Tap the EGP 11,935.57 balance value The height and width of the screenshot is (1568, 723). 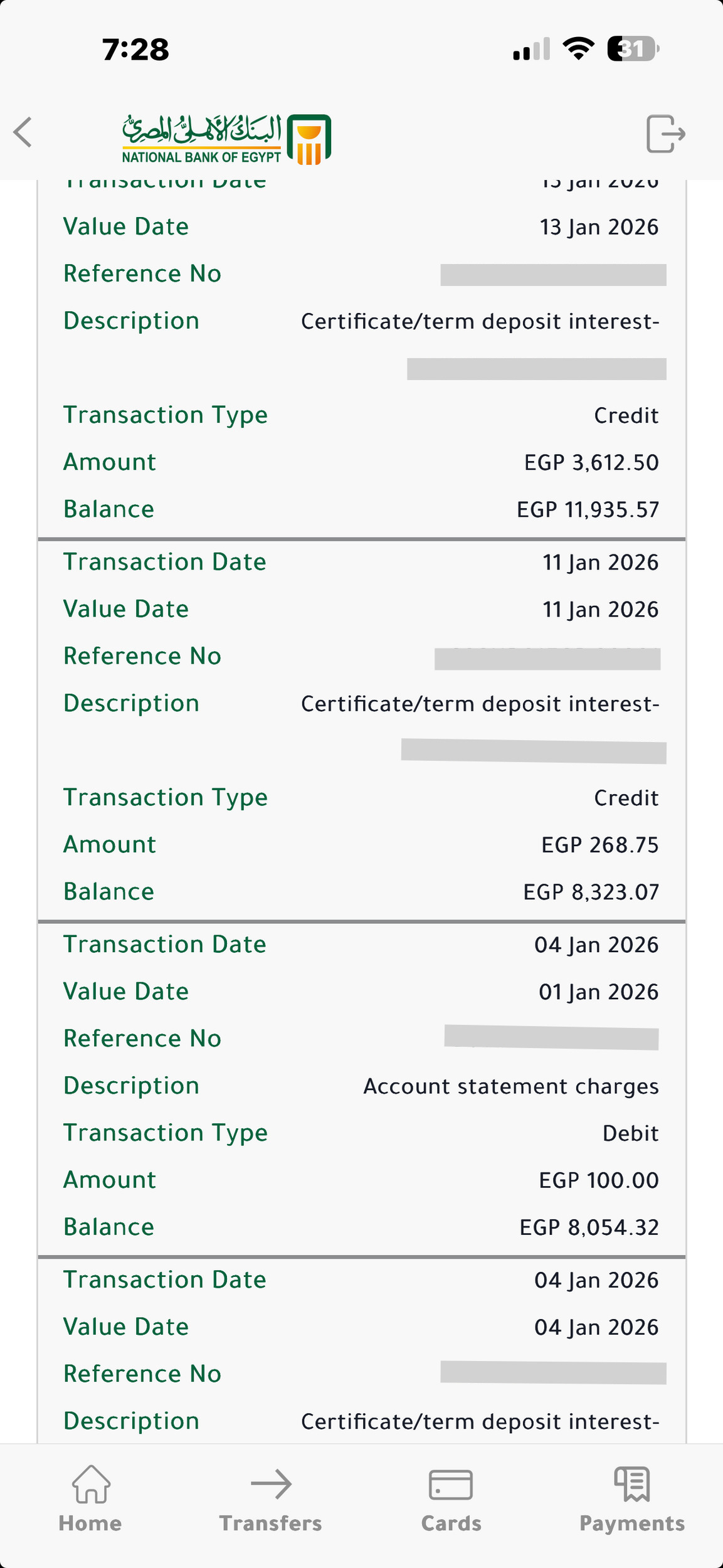[588, 510]
